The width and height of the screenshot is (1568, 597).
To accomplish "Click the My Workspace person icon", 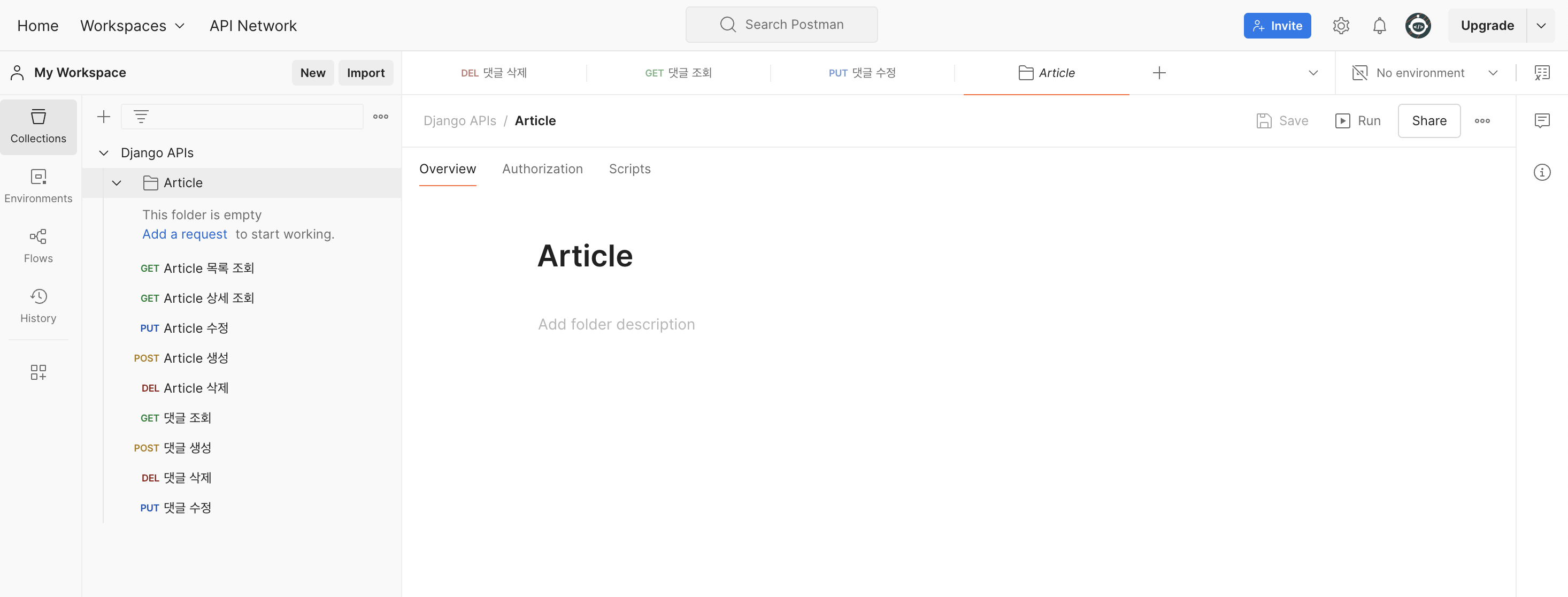I will point(17,73).
